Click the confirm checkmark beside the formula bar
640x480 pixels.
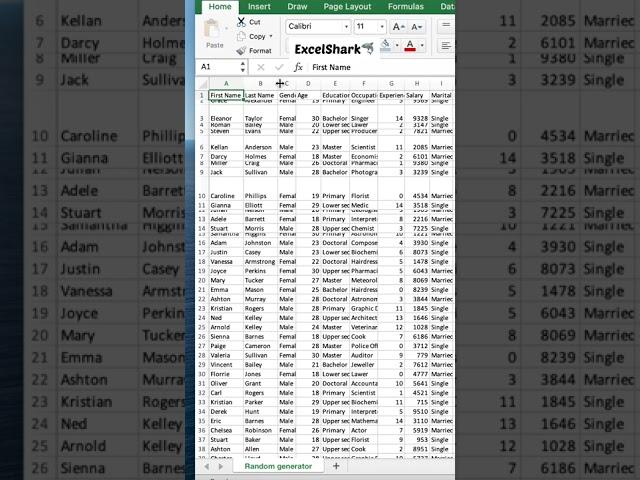pyautogui.click(x=279, y=67)
